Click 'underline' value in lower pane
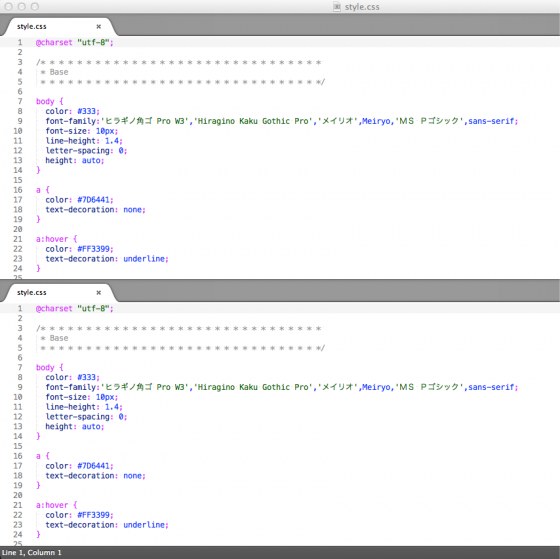 [144, 525]
